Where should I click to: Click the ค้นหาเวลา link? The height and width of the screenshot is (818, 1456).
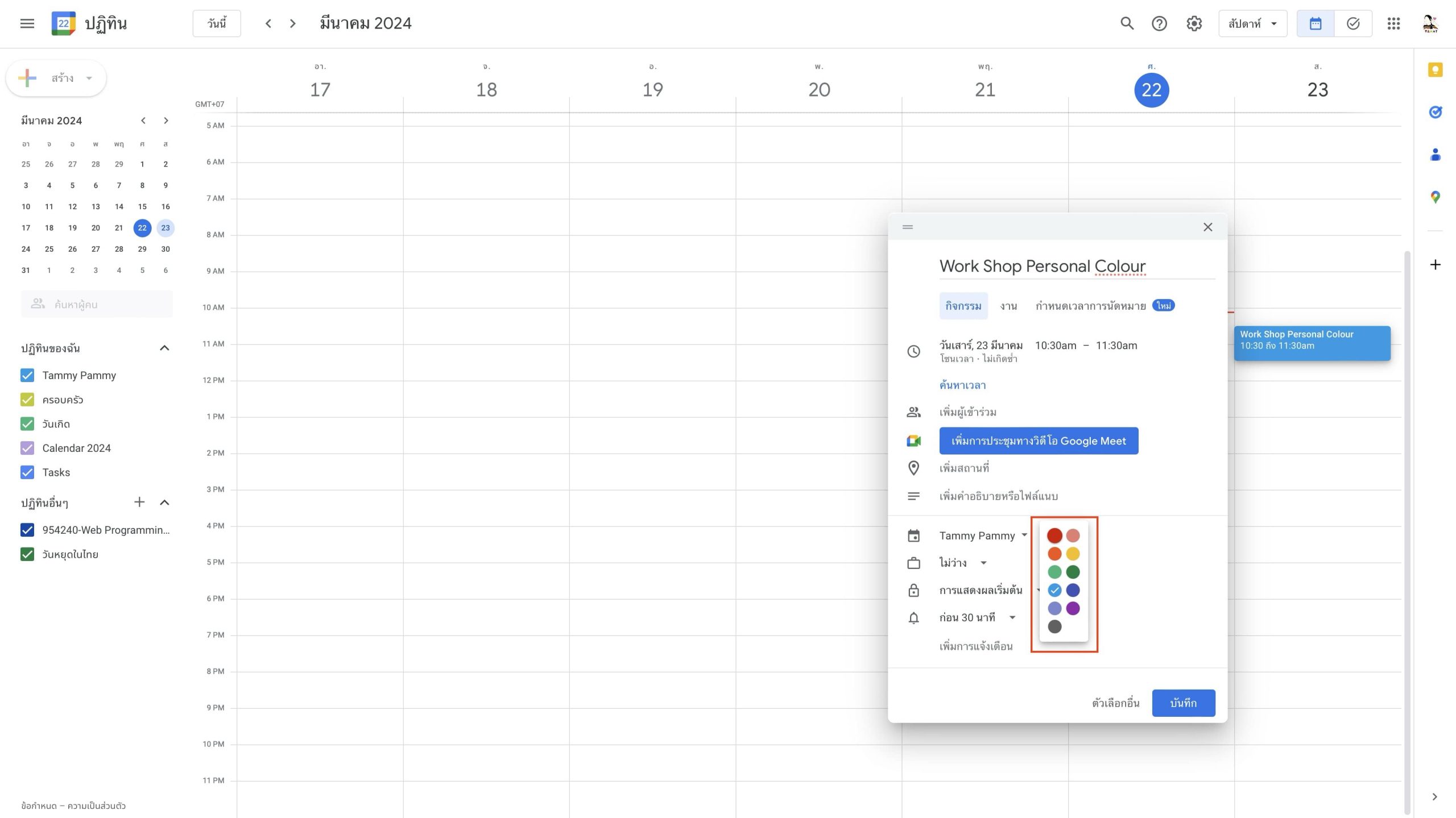[962, 385]
